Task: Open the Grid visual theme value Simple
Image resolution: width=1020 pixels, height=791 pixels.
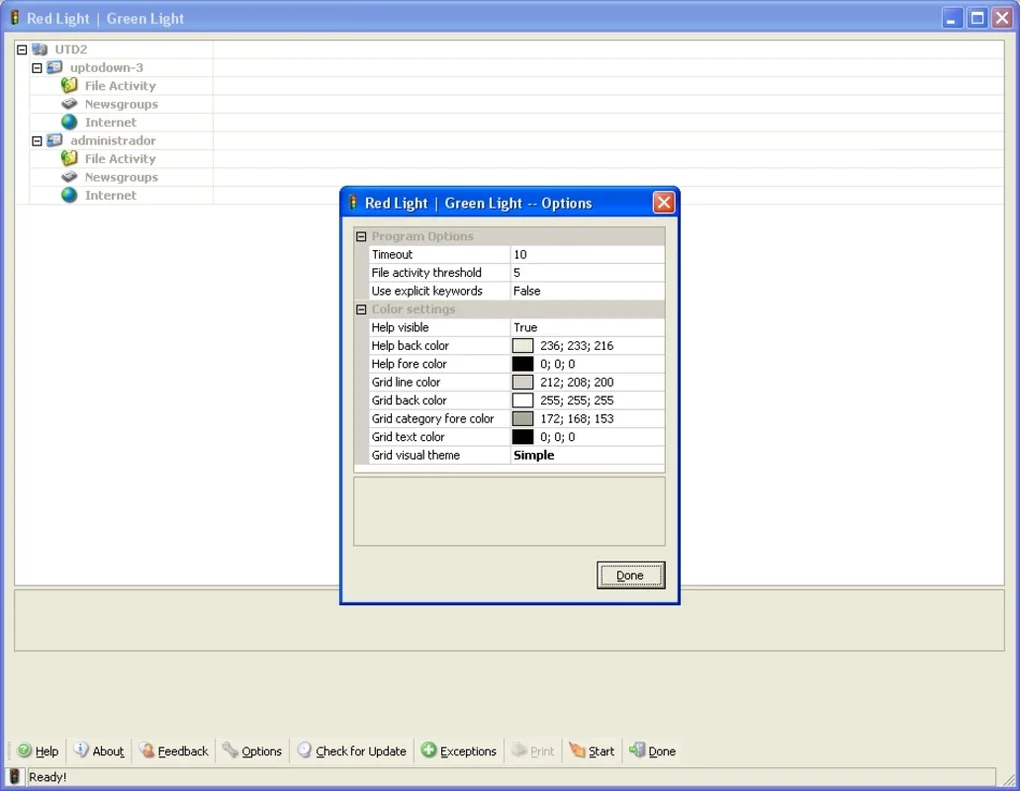Action: [x=587, y=455]
